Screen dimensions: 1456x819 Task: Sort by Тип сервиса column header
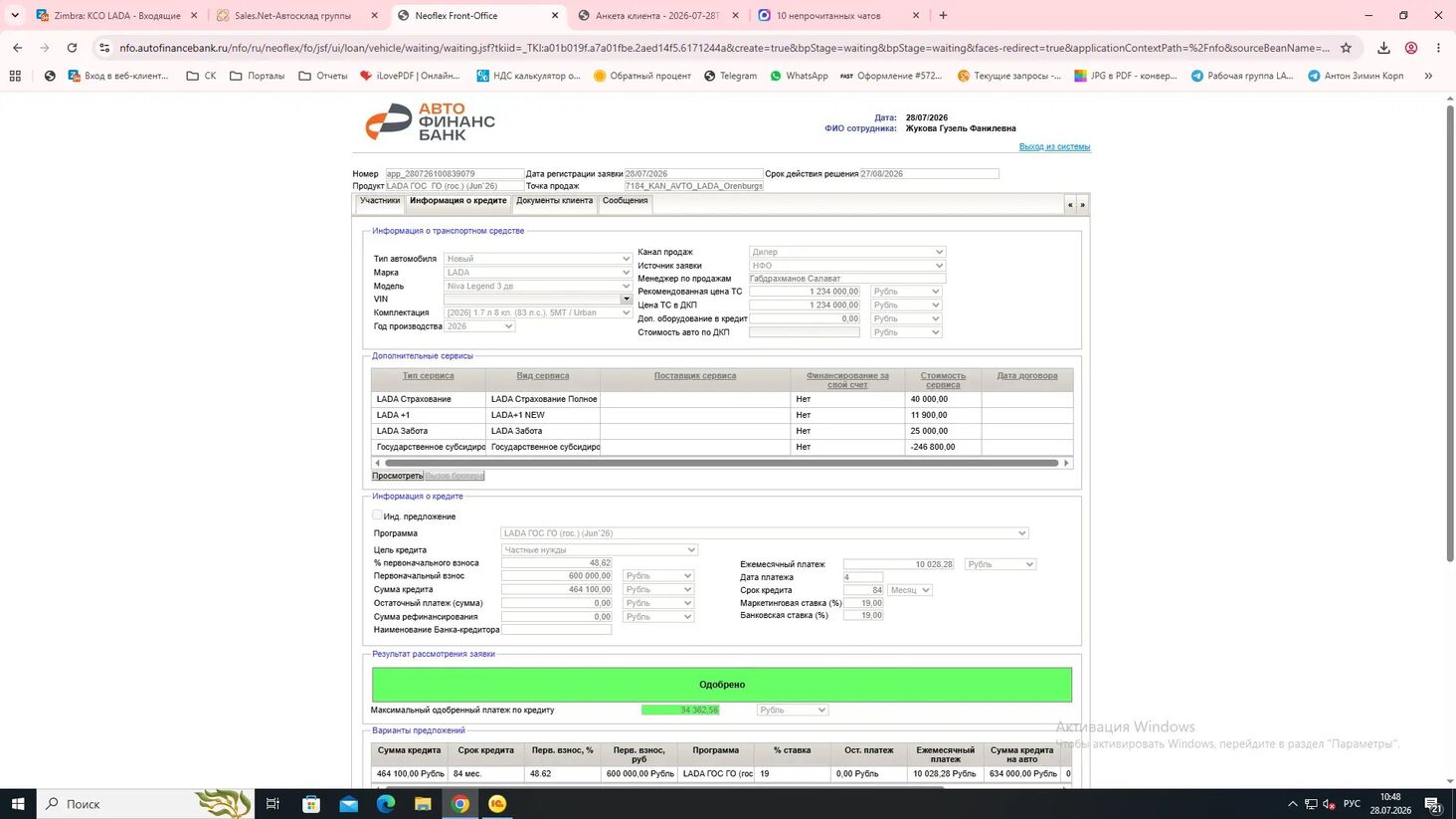[428, 376]
